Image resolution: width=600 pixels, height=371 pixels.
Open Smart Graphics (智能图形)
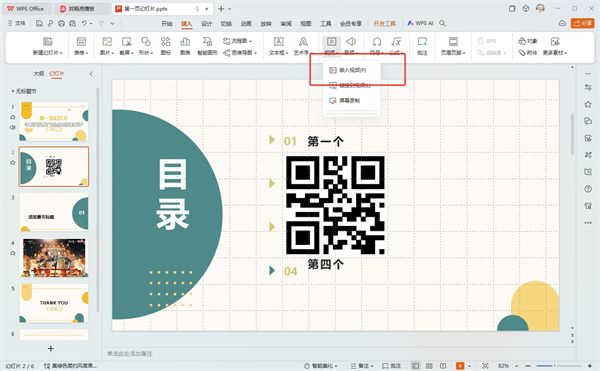coord(207,42)
